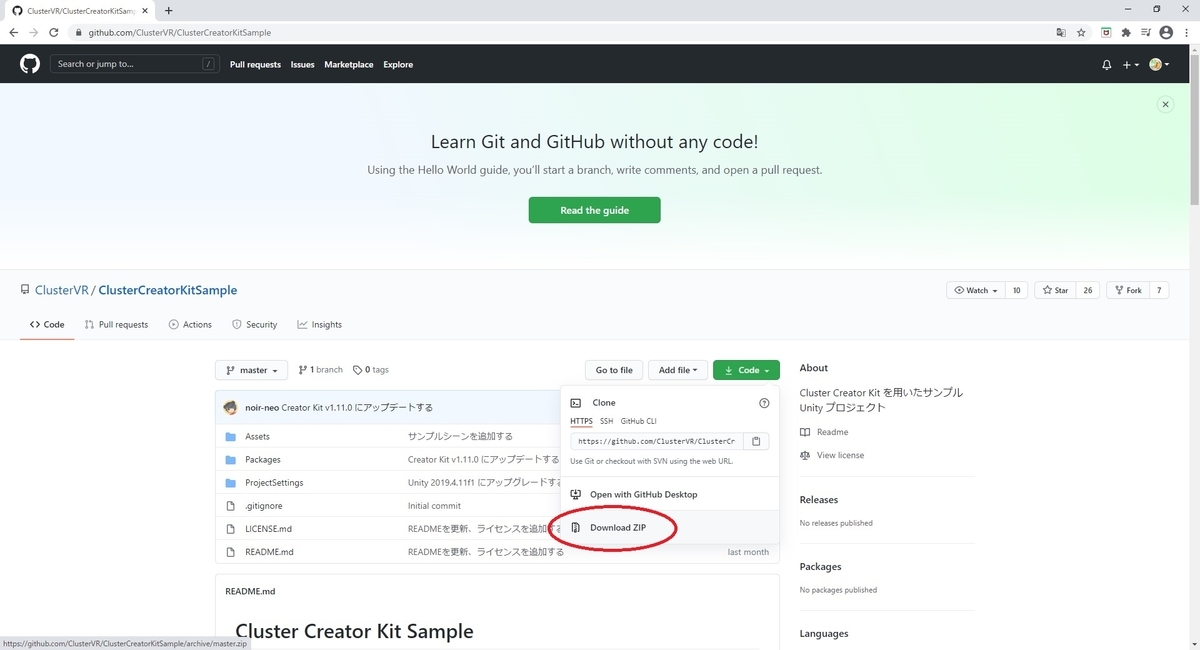Open the Security tab
The width and height of the screenshot is (1200, 650).
[x=254, y=325]
